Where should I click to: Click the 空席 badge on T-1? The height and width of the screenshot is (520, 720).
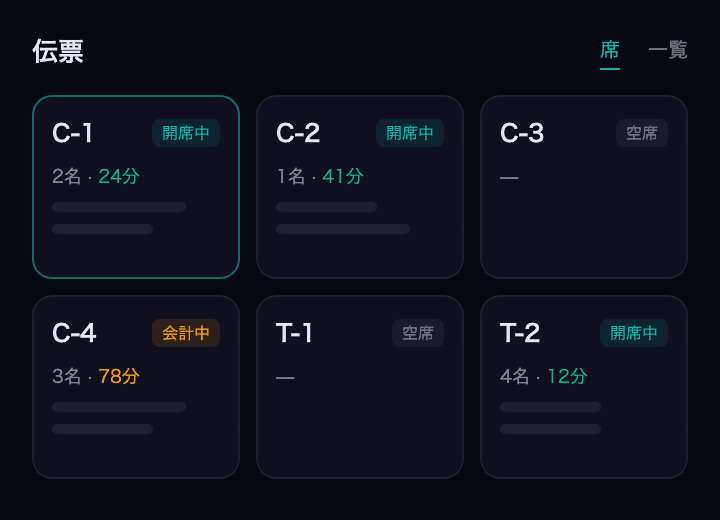tap(418, 333)
